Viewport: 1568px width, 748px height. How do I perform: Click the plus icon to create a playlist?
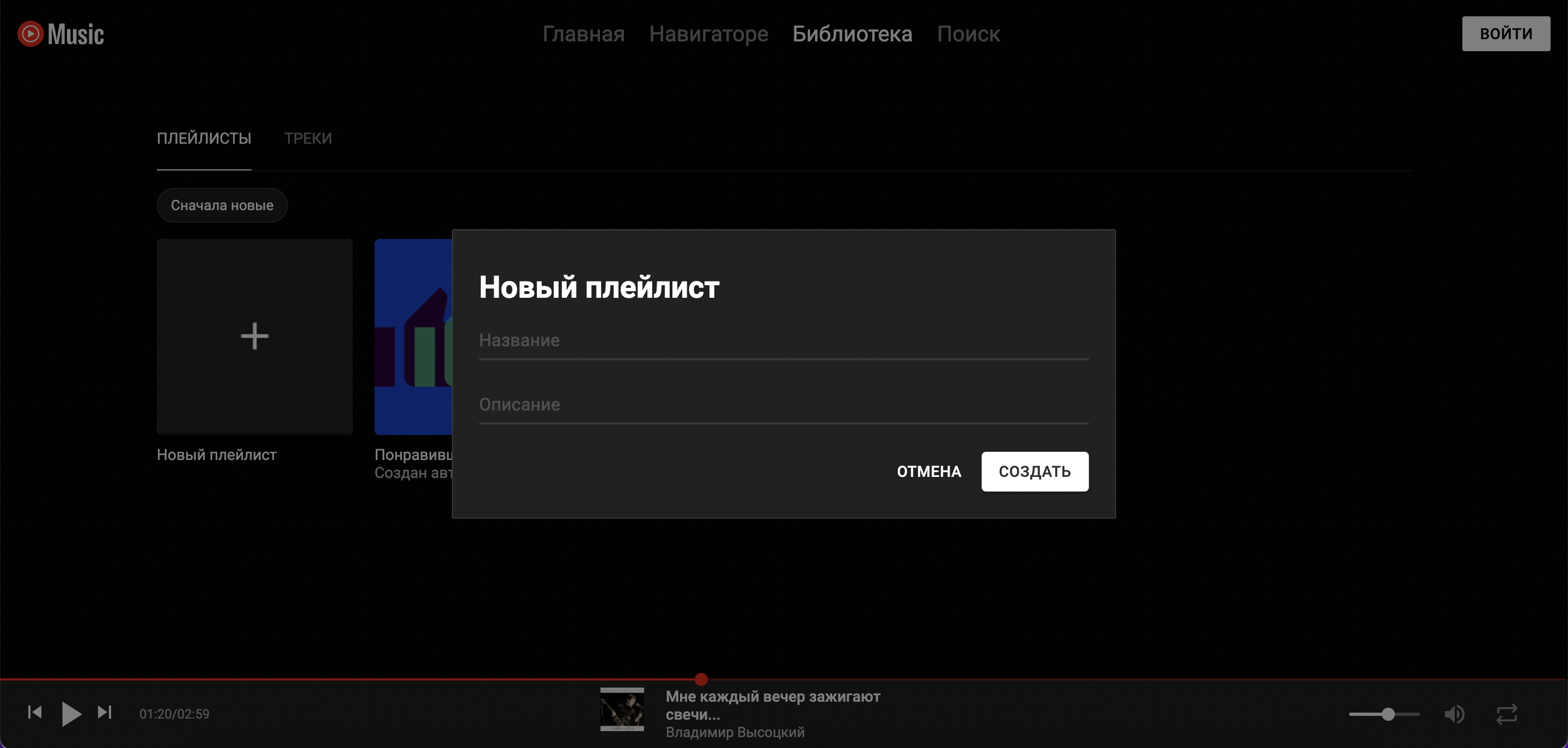[x=254, y=335]
